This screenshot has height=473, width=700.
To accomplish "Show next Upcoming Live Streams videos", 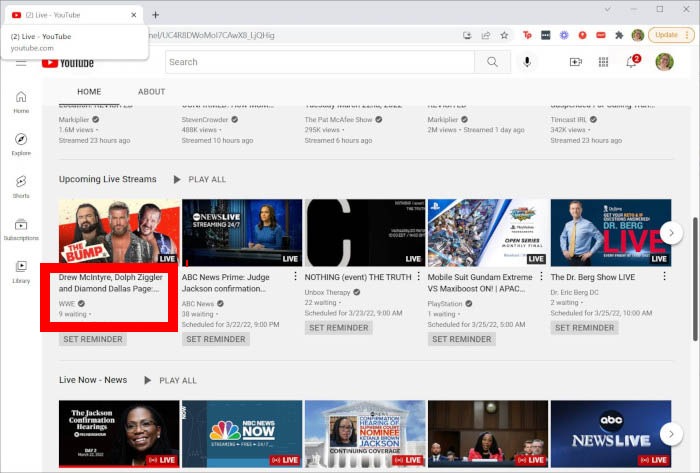I will 671,232.
